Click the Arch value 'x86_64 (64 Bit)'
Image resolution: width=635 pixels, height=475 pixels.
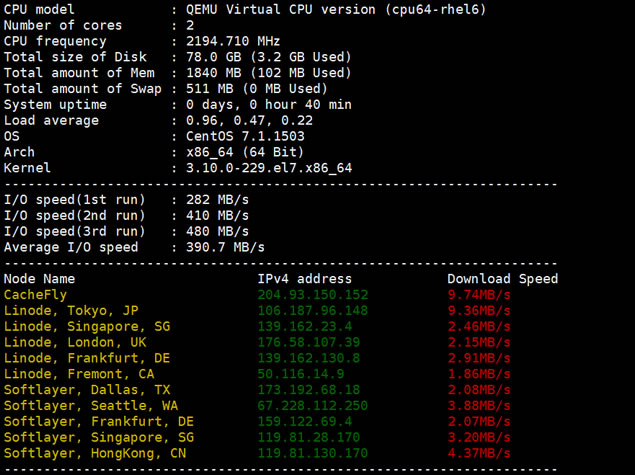pyautogui.click(x=245, y=152)
